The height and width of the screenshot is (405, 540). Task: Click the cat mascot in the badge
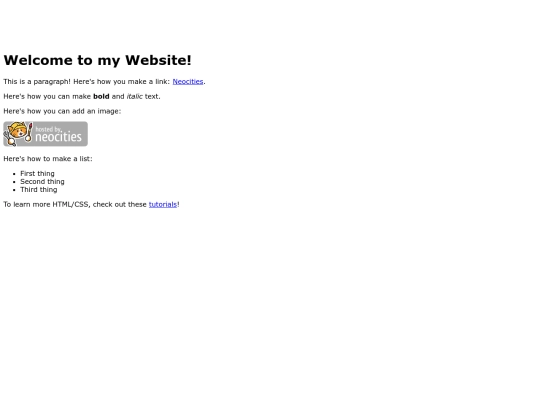(18, 134)
